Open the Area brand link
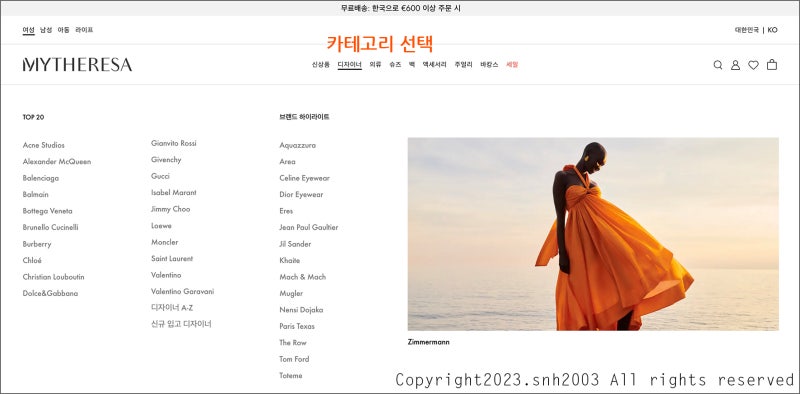The height and width of the screenshot is (394, 800). tap(287, 162)
